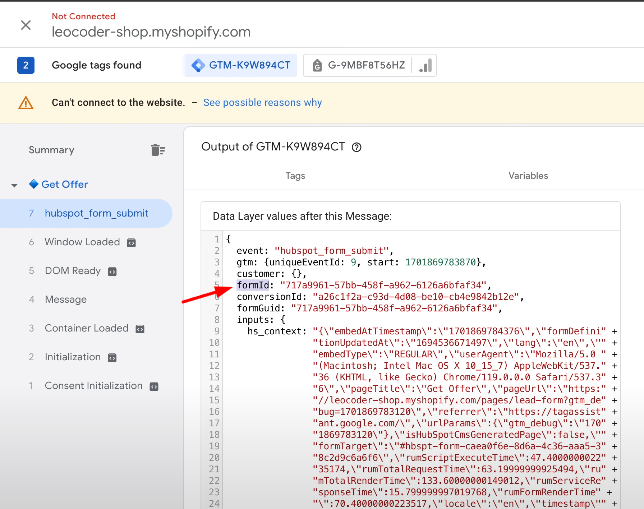
Task: Close the Tag Assistant debug session
Action: click(x=26, y=25)
